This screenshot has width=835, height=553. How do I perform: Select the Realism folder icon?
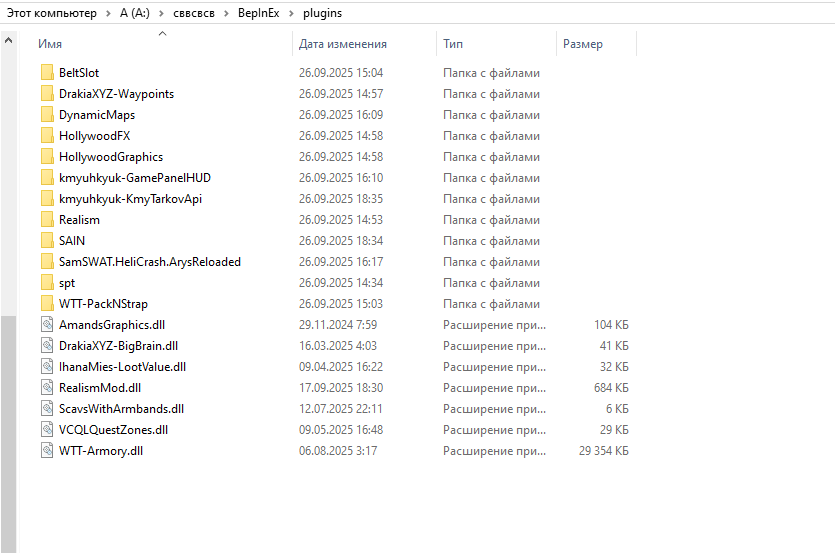click(47, 220)
